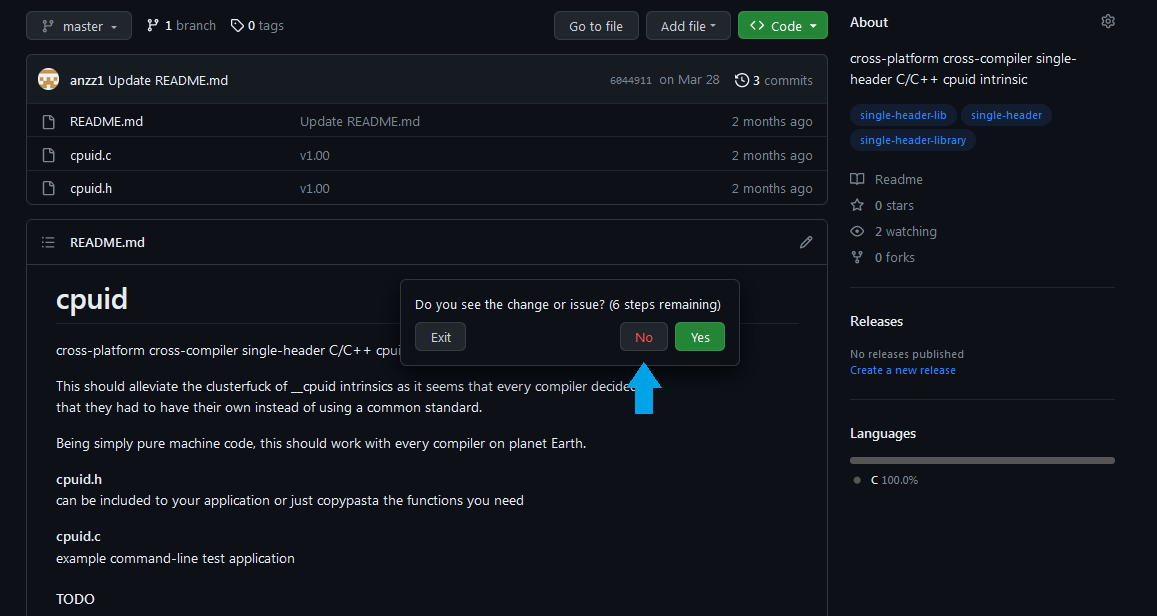
Task: Click the commit history clock icon
Action: [742, 80]
